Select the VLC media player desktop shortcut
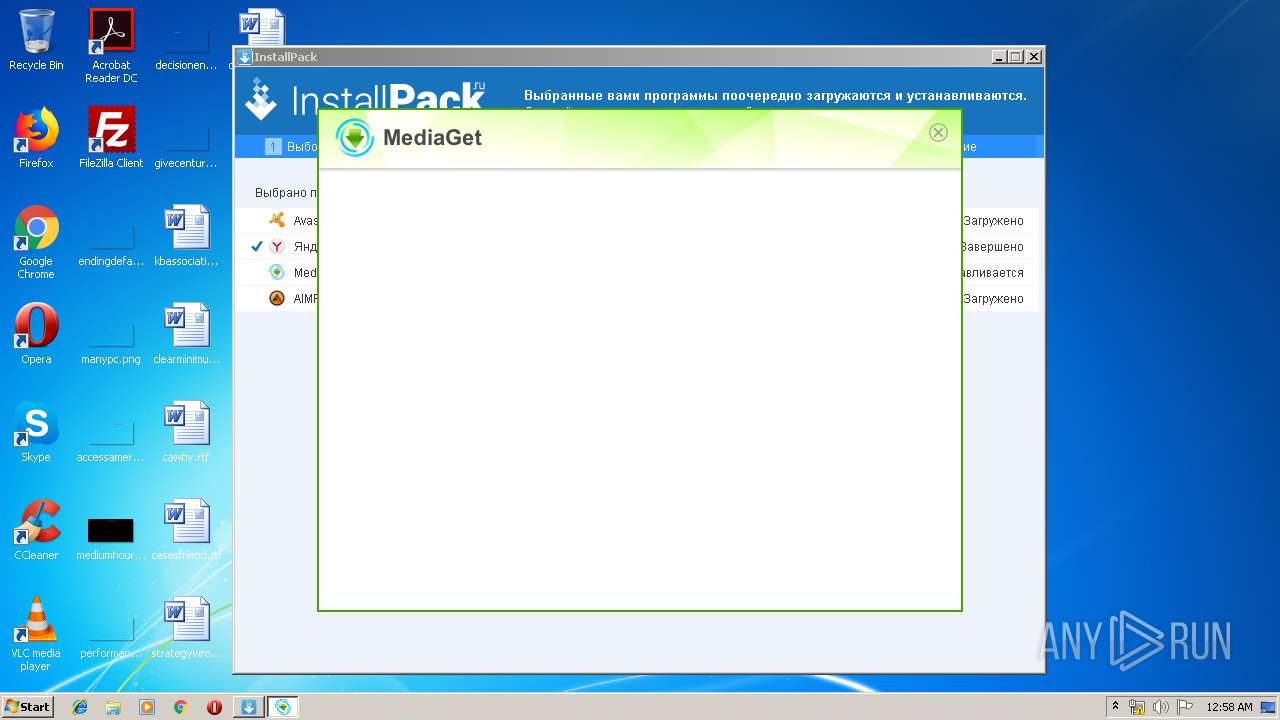1280x720 pixels. 36,634
